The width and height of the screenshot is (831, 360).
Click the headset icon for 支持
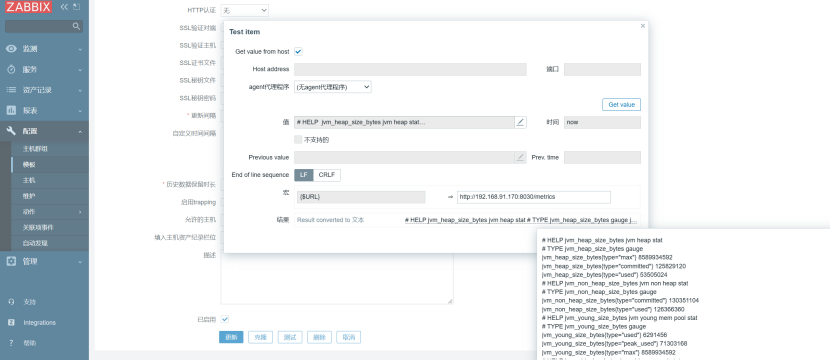pos(11,302)
